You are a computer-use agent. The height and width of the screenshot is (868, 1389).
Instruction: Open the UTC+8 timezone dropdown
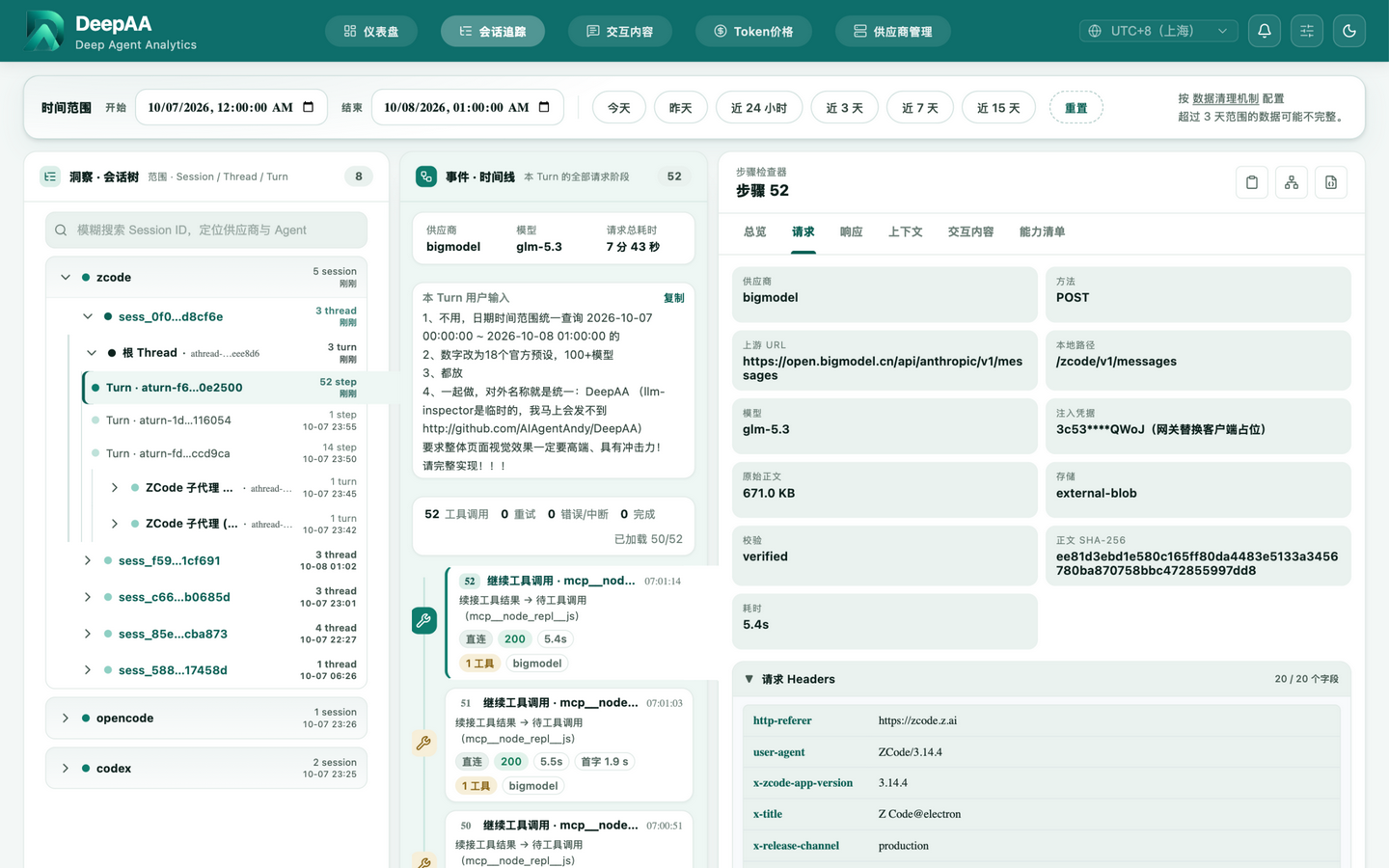[1157, 31]
